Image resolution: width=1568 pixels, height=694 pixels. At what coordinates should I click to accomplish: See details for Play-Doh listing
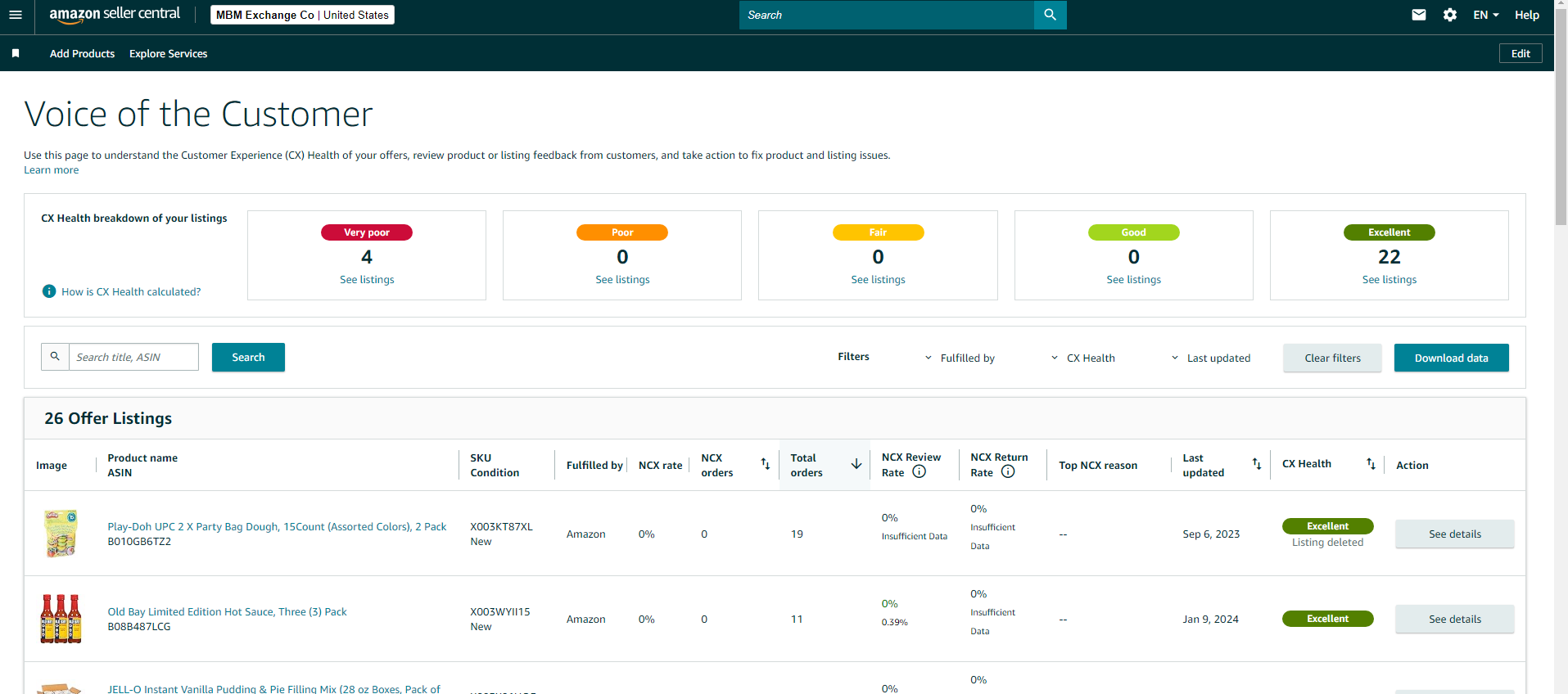pos(1454,534)
